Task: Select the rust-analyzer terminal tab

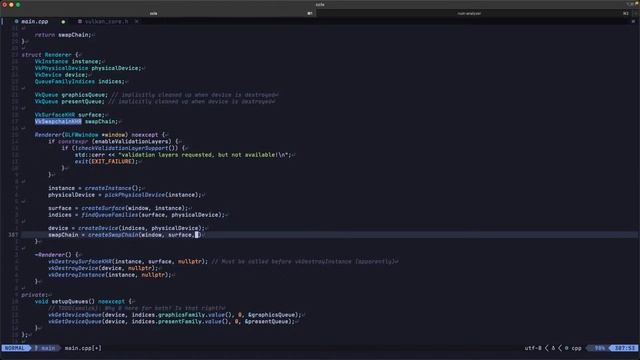Action: (x=469, y=13)
